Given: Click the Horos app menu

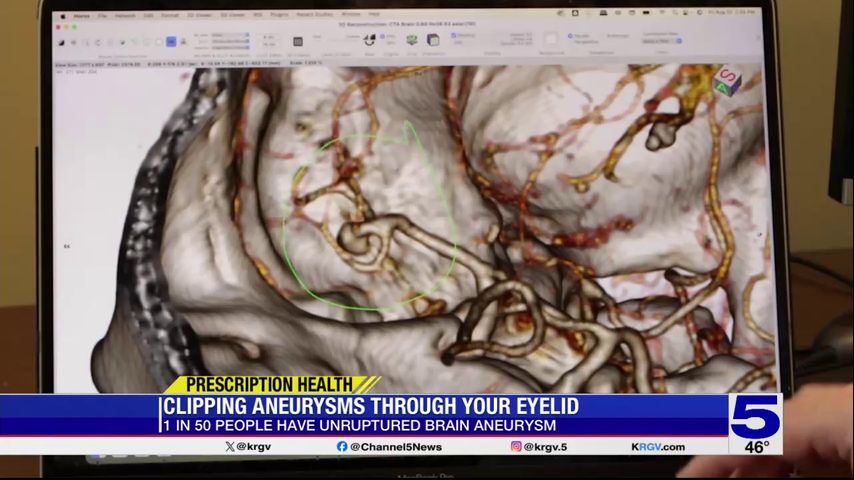Looking at the screenshot, I should (81, 16).
